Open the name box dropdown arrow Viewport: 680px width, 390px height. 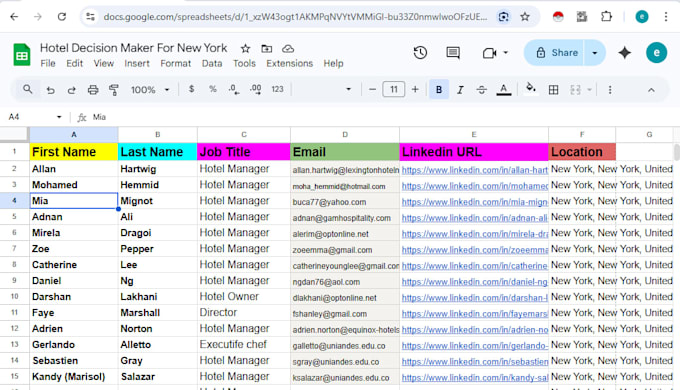tap(59, 117)
